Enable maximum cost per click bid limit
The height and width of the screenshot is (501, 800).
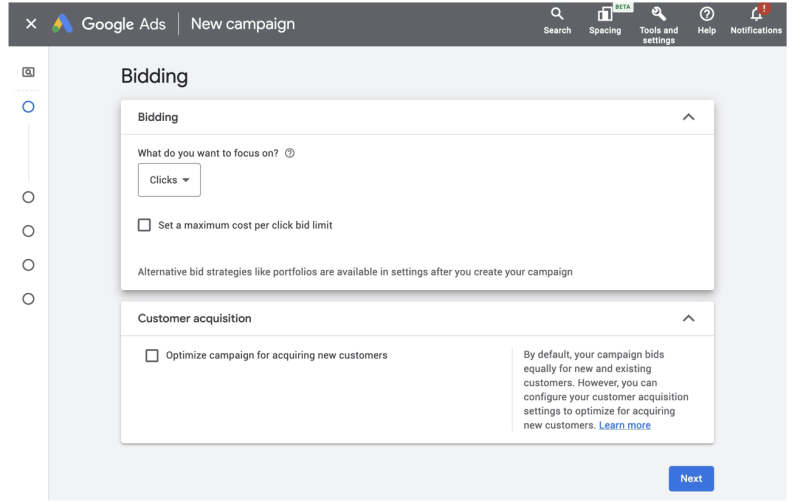click(x=144, y=225)
